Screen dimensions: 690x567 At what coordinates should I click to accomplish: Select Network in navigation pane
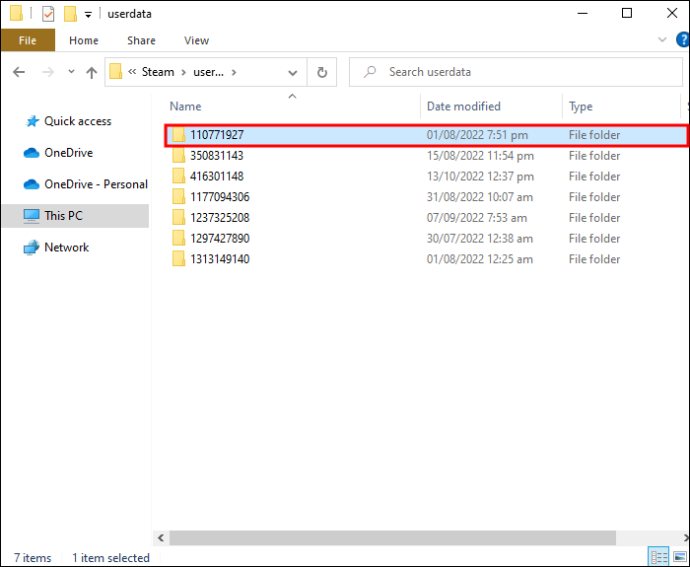66,247
